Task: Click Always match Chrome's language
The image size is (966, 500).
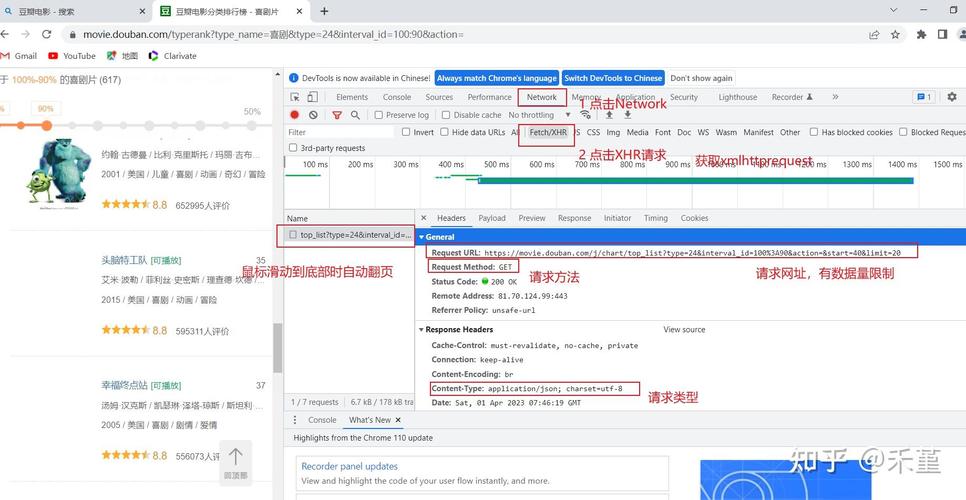Action: tap(497, 78)
